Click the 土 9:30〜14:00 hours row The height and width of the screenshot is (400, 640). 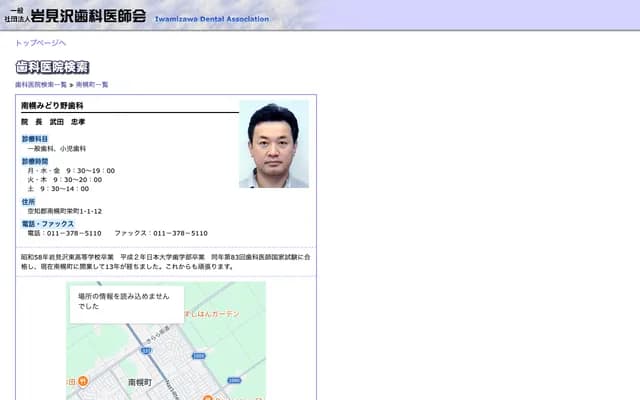tap(58, 189)
